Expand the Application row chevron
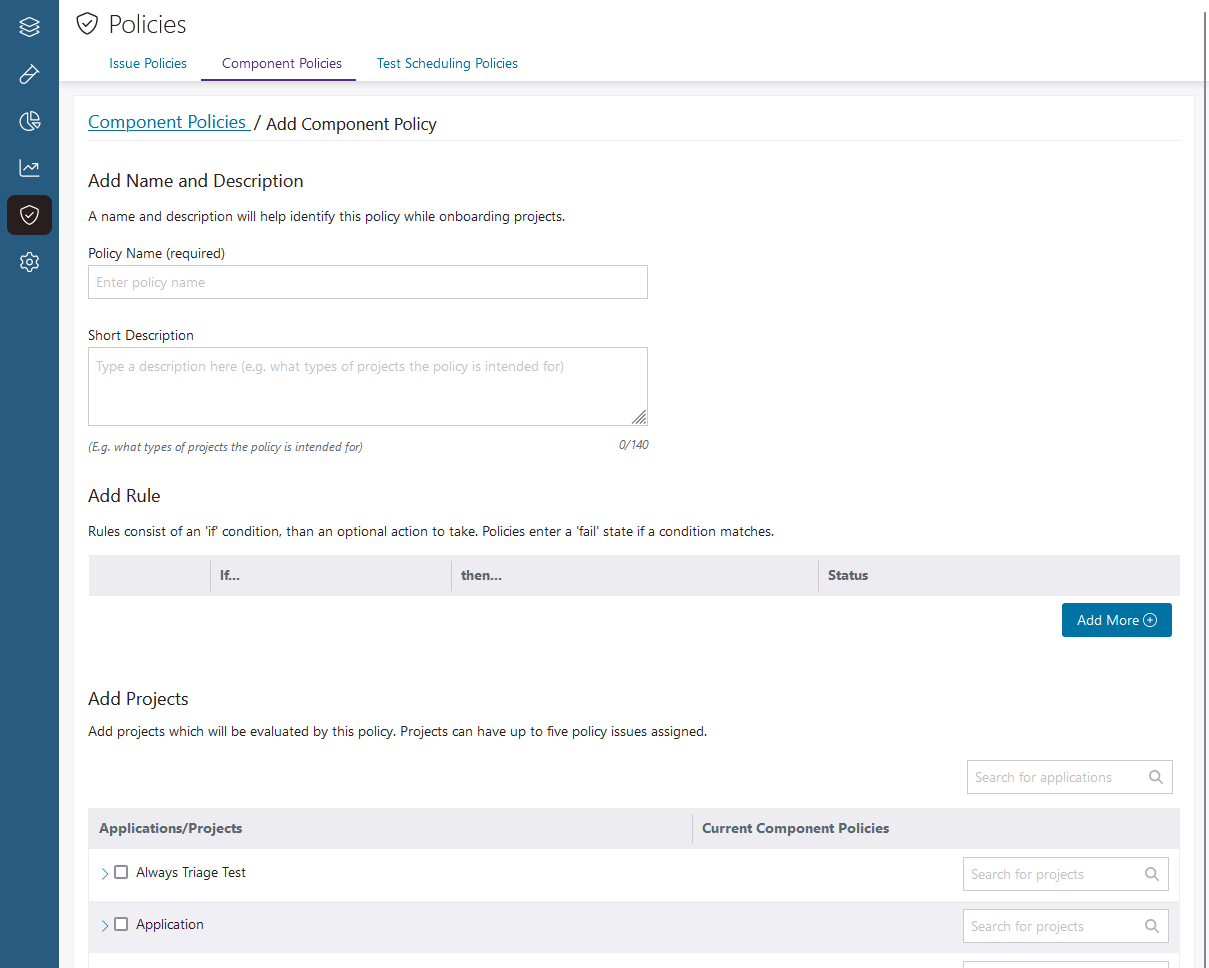 105,926
